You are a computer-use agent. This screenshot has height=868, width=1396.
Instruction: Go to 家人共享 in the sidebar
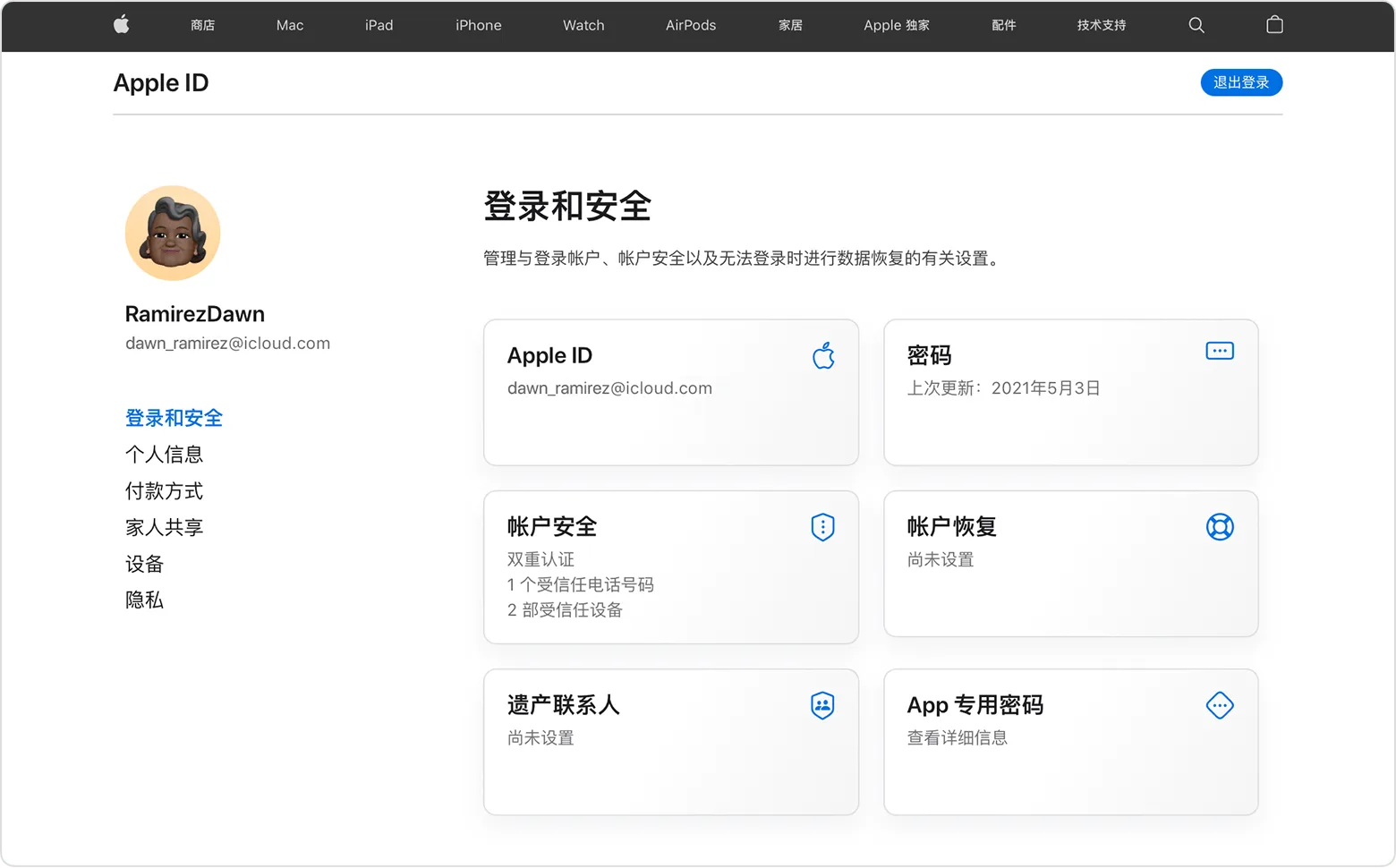click(164, 528)
